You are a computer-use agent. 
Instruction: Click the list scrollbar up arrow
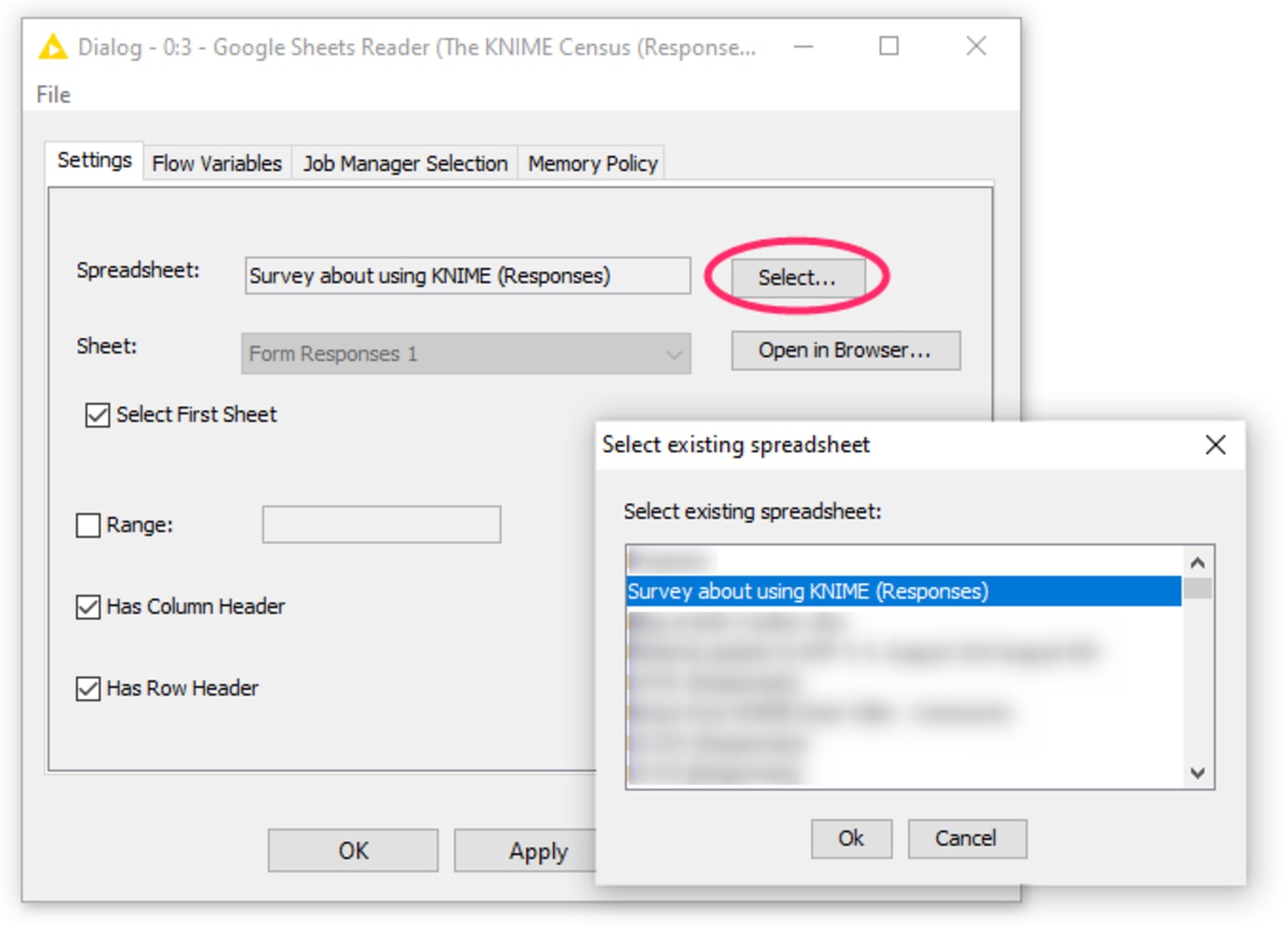pyautogui.click(x=1197, y=563)
